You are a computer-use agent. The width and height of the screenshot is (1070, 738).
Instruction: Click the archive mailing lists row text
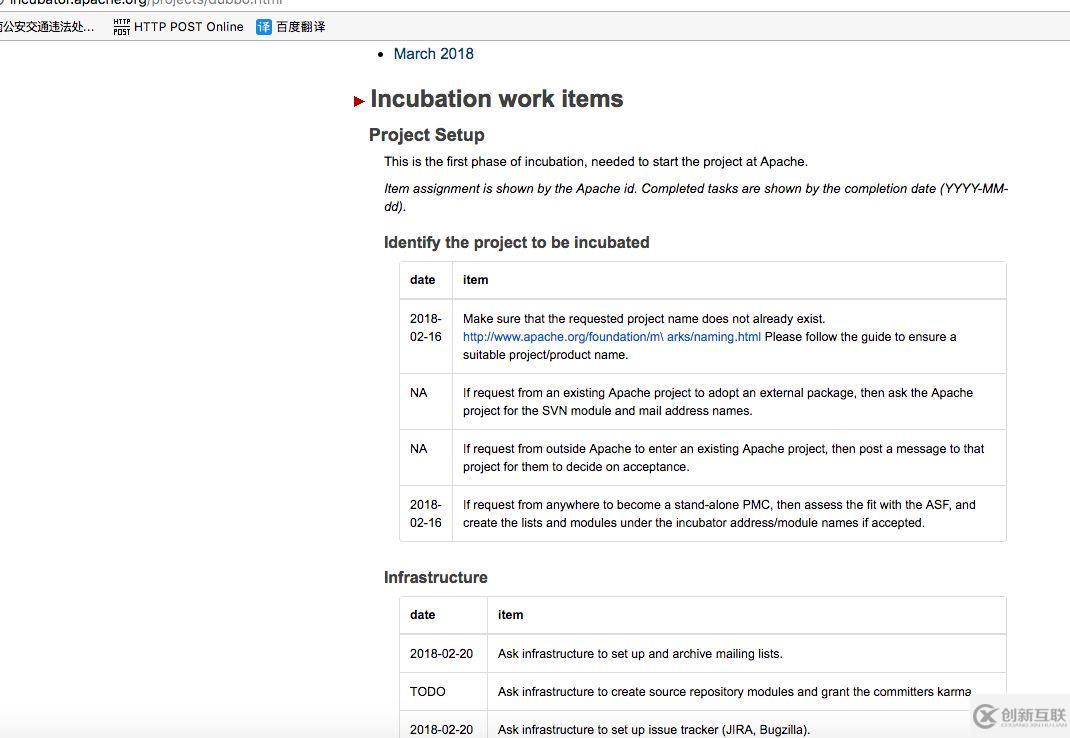tap(640, 654)
